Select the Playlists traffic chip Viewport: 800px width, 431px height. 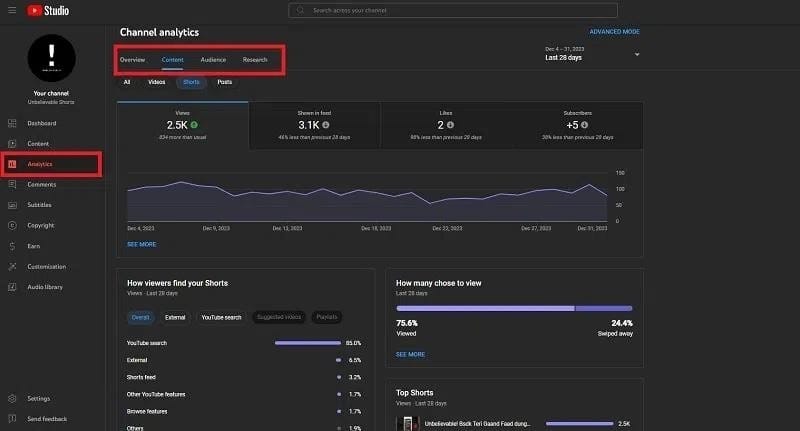pyautogui.click(x=327, y=317)
